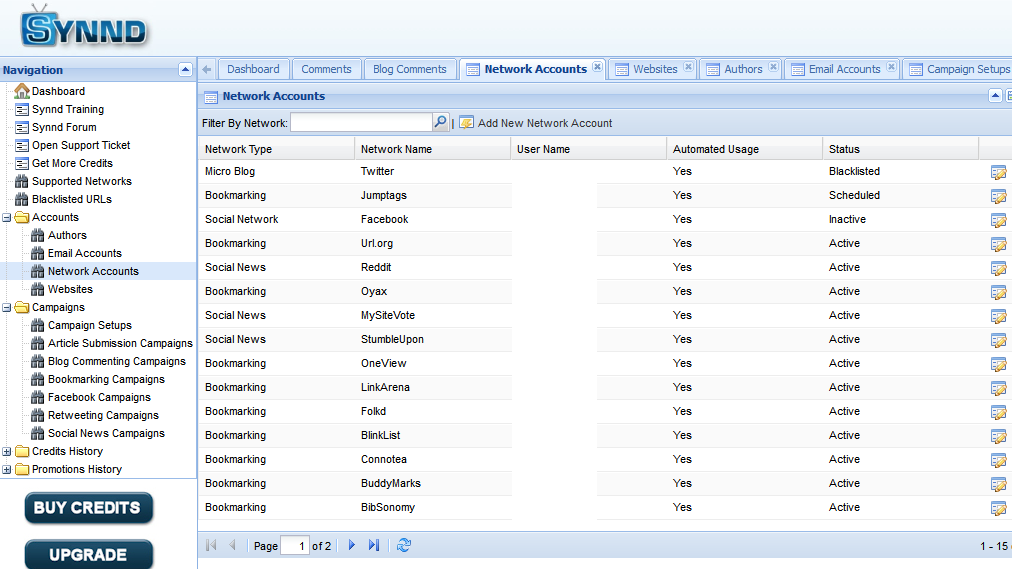The image size is (1012, 569).
Task: Click the edit icon in the BuddyMarks row
Action: click(x=998, y=484)
